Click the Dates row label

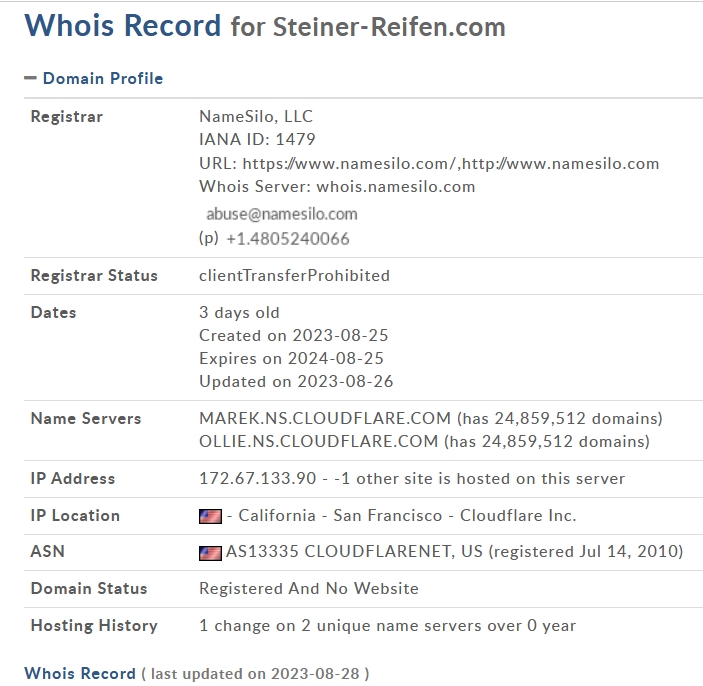coord(53,313)
